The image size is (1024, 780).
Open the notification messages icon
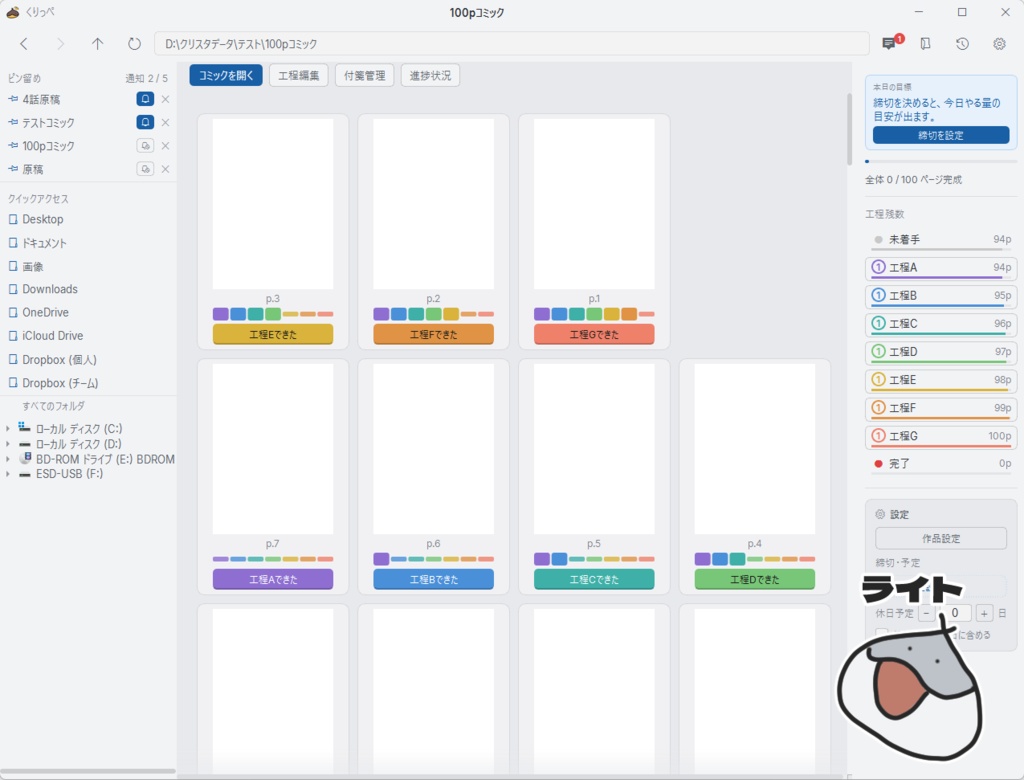(889, 44)
